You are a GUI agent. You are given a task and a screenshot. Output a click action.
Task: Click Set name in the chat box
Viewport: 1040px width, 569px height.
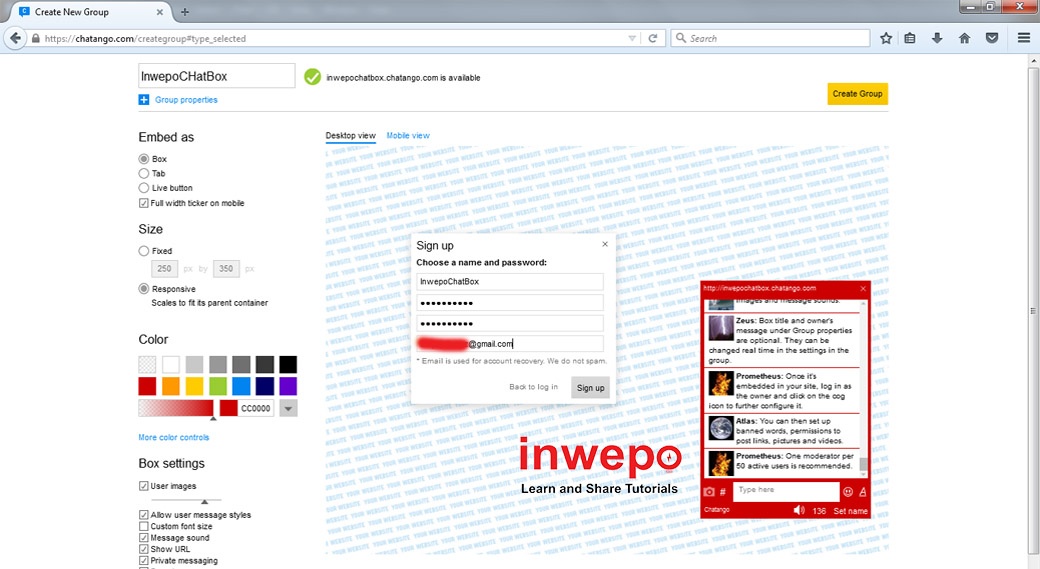850,511
